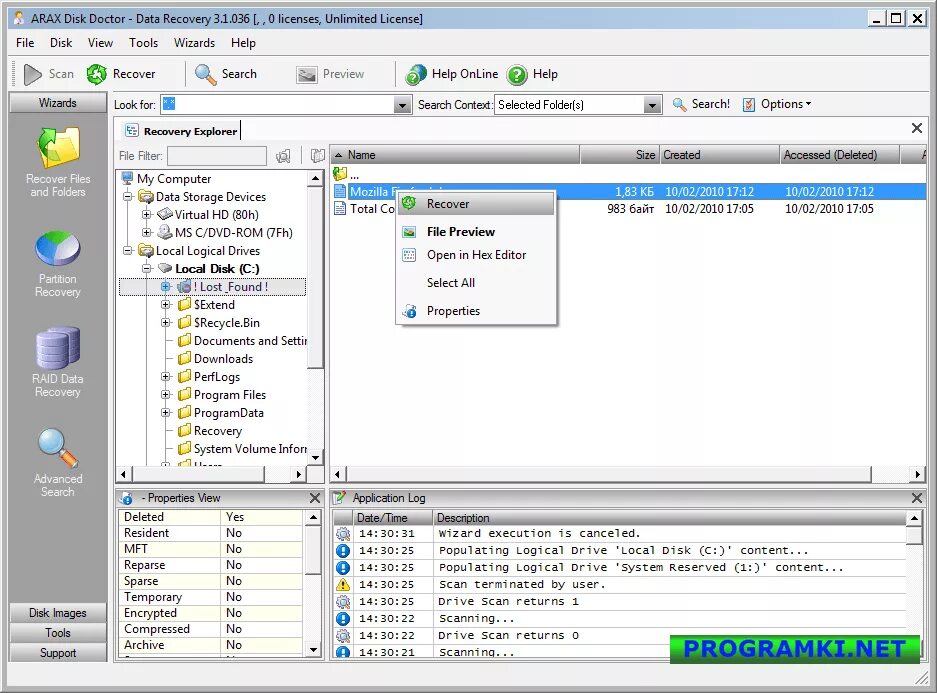Choose Select All from context menu
Viewport: 937px width, 693px height.
[476, 283]
